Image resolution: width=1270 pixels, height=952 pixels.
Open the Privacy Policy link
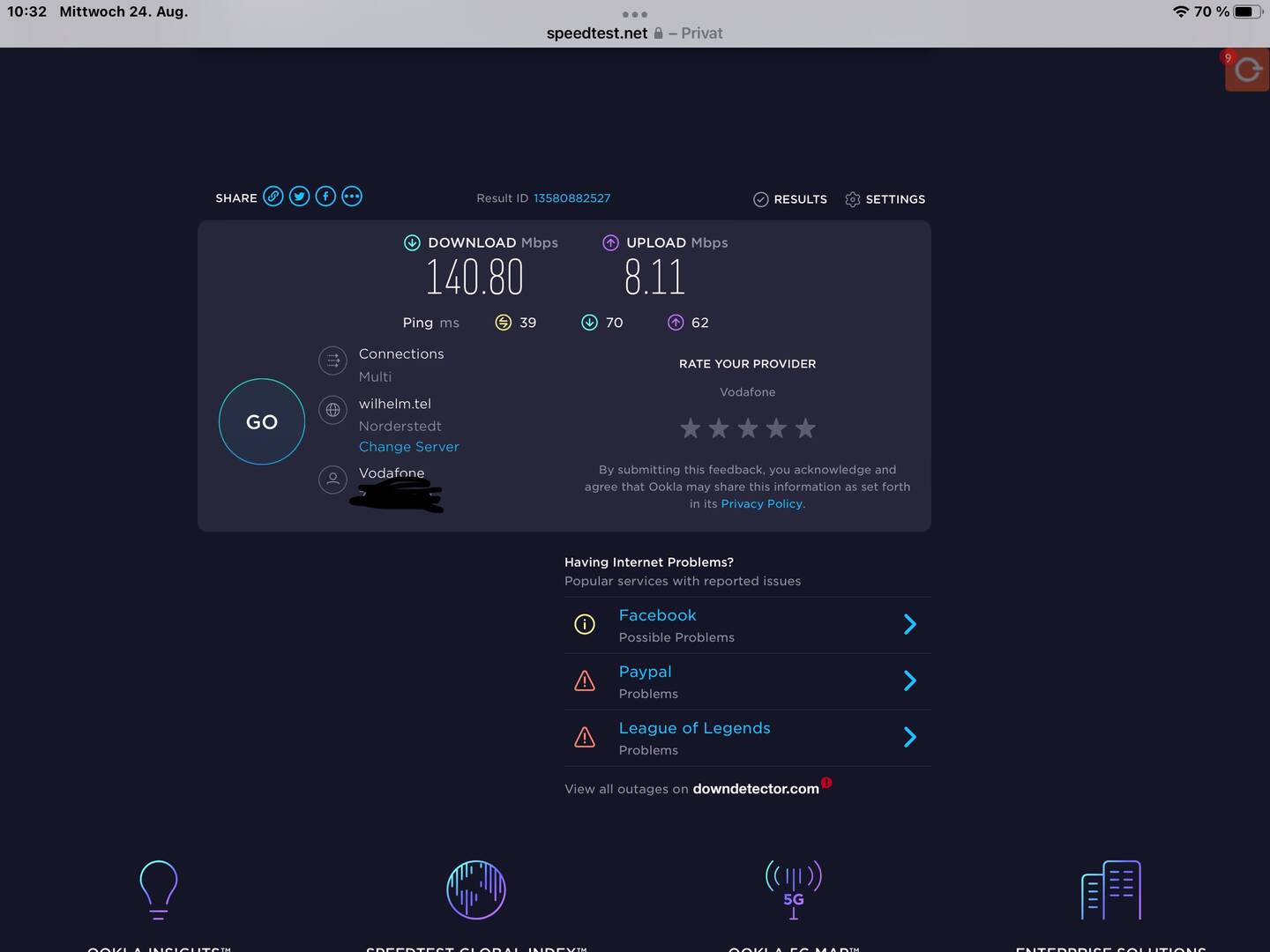pyautogui.click(x=763, y=504)
